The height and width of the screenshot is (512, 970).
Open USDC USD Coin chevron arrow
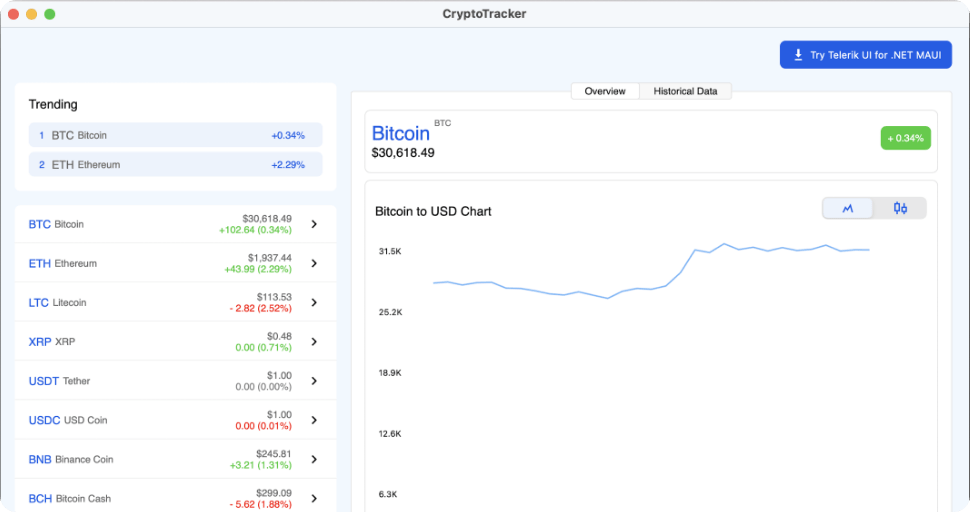(x=314, y=420)
